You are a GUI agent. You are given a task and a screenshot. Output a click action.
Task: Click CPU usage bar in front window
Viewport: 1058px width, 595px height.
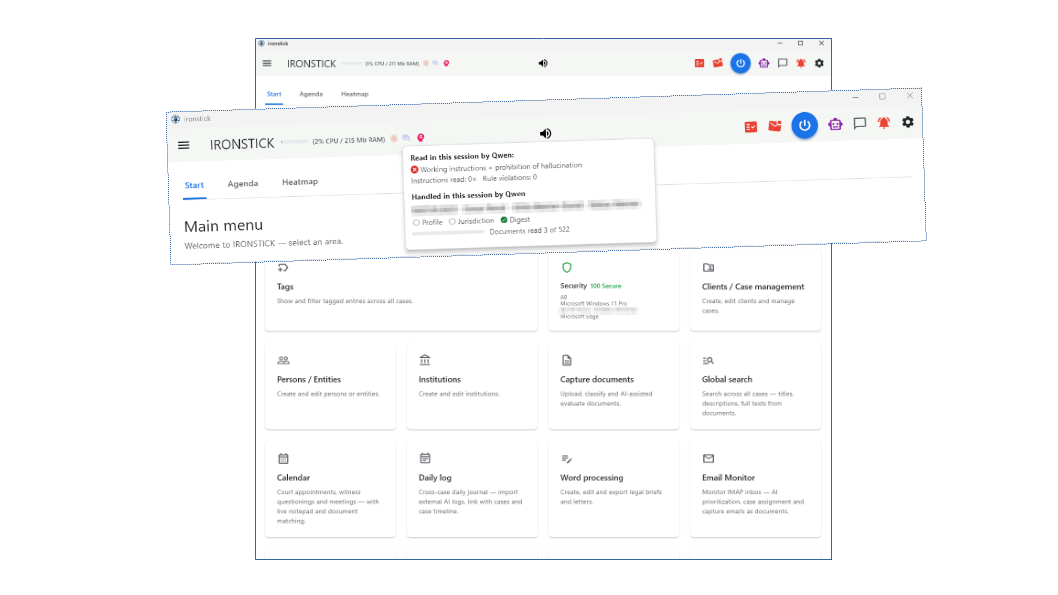coord(295,142)
